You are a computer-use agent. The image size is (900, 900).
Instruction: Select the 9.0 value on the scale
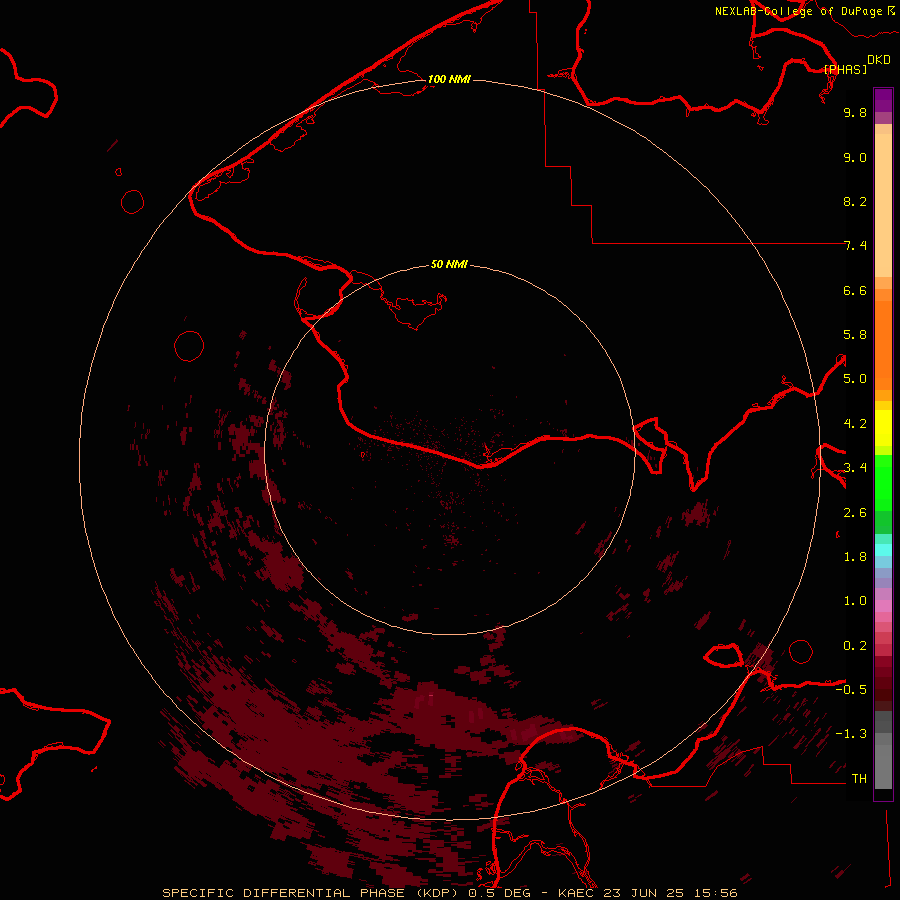[x=855, y=157]
